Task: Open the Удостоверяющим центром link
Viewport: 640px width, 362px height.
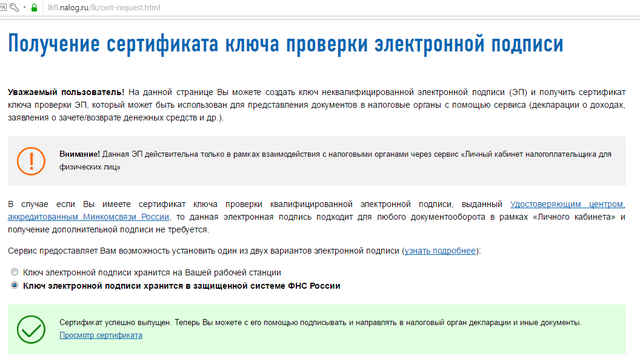Action: [568, 204]
